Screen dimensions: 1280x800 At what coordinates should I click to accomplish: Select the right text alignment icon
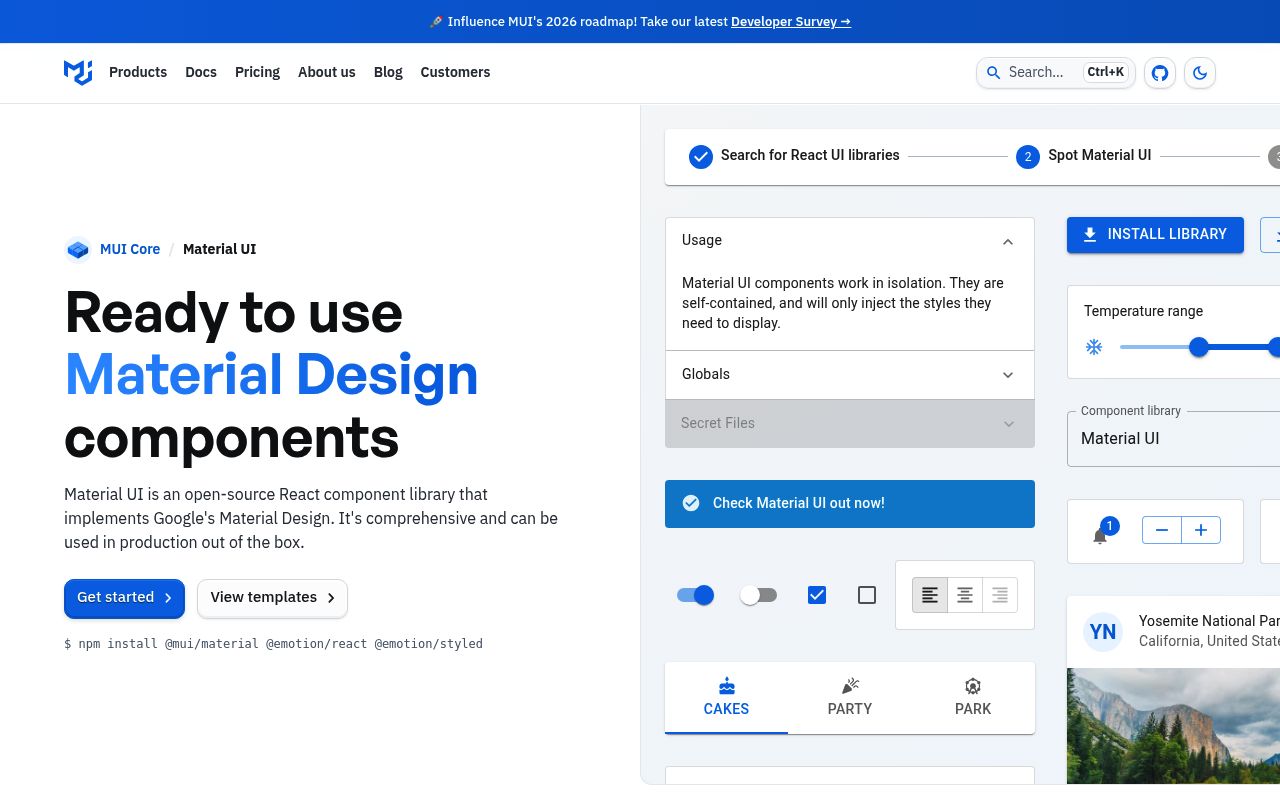[x=1000, y=594]
